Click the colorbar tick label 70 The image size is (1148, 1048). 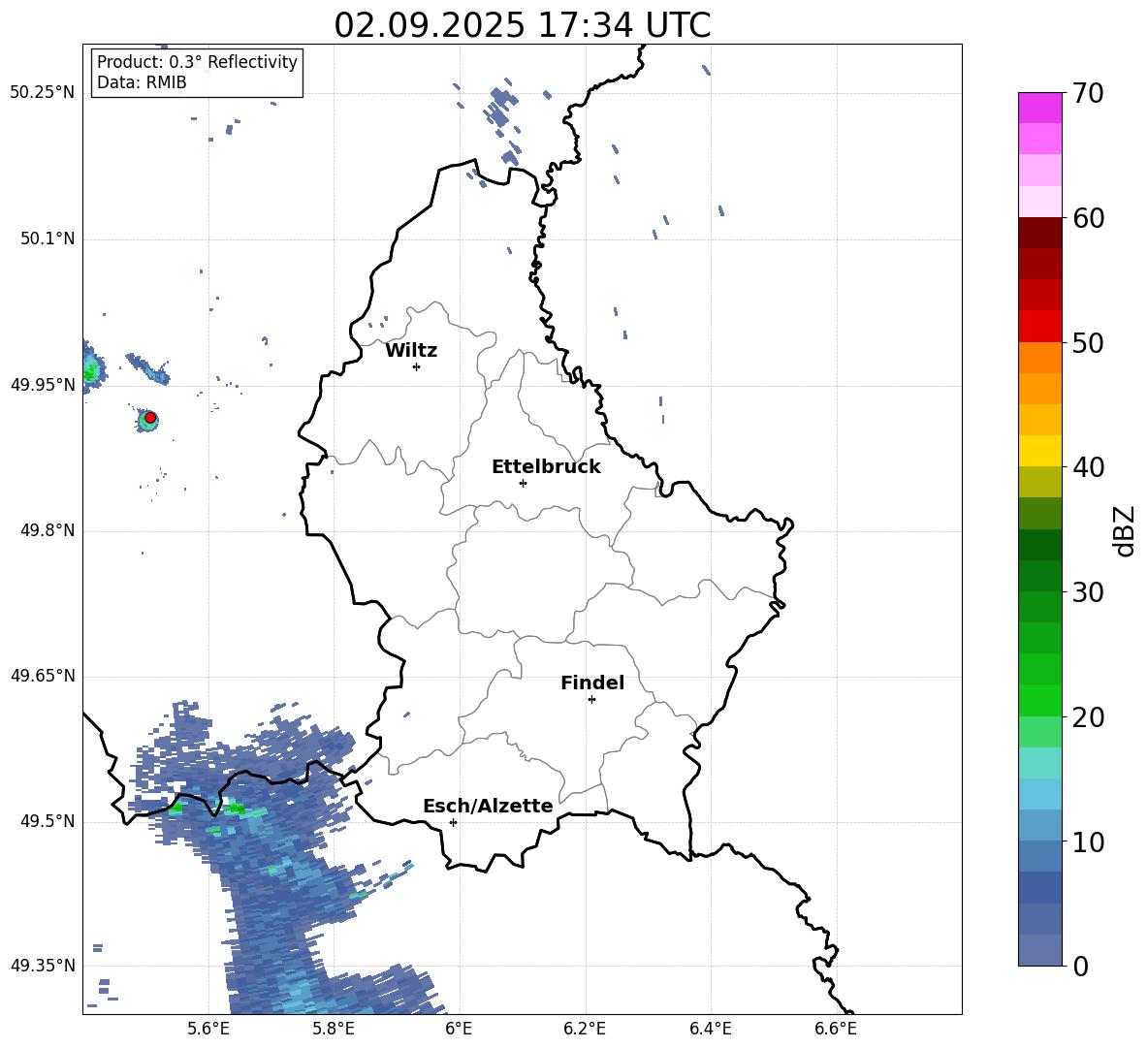pyautogui.click(x=1088, y=94)
